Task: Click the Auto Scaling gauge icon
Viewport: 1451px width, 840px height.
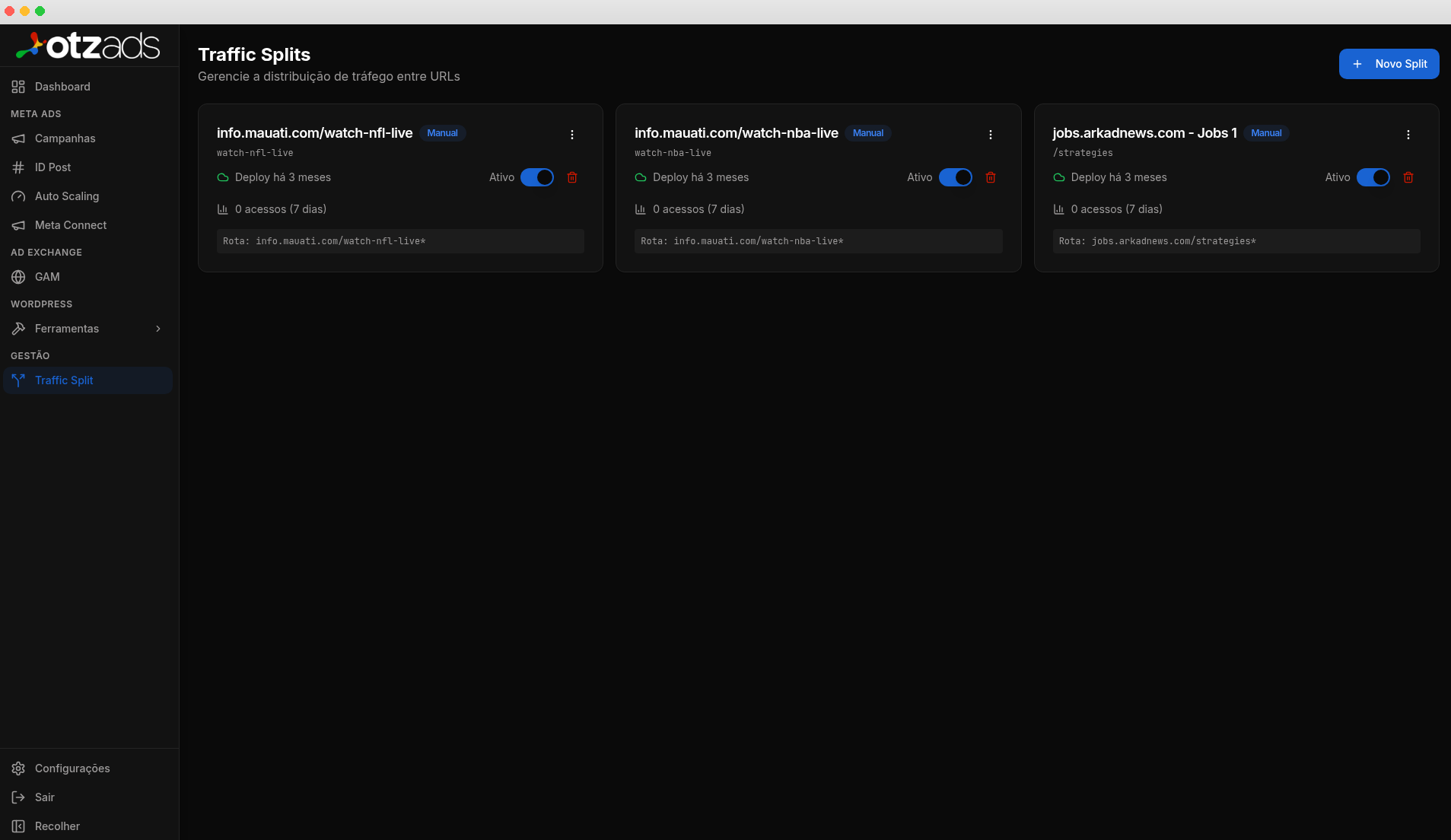Action: pyautogui.click(x=18, y=196)
